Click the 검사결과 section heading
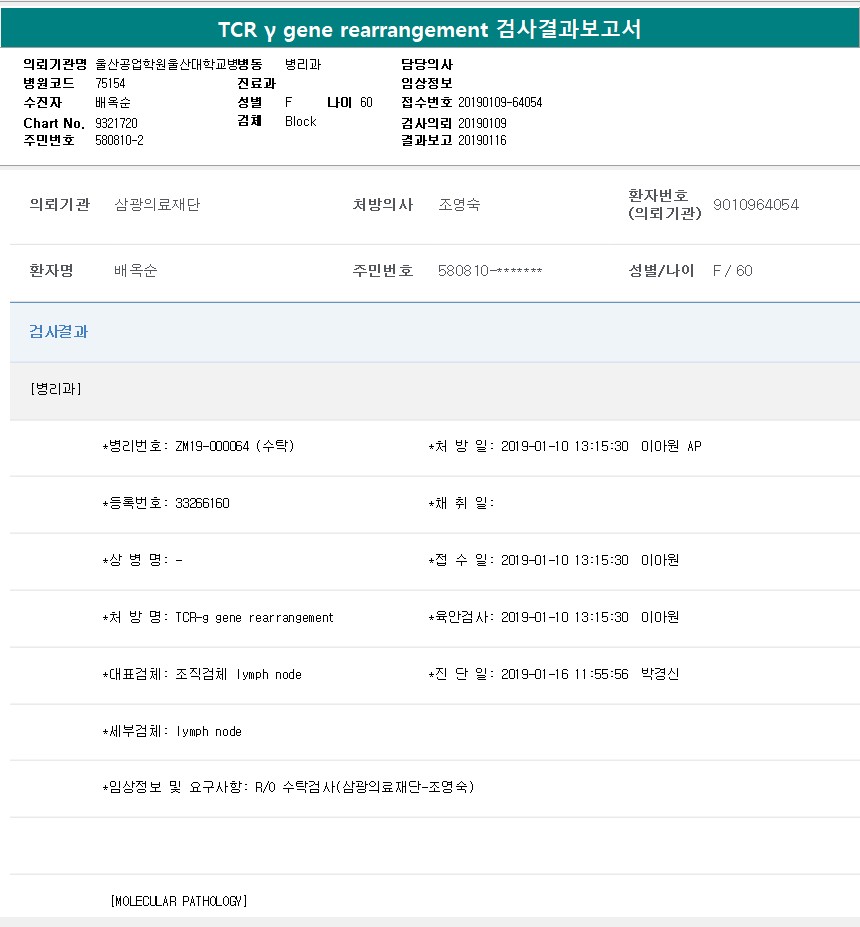Screen dimensions: 860x927 [59, 332]
